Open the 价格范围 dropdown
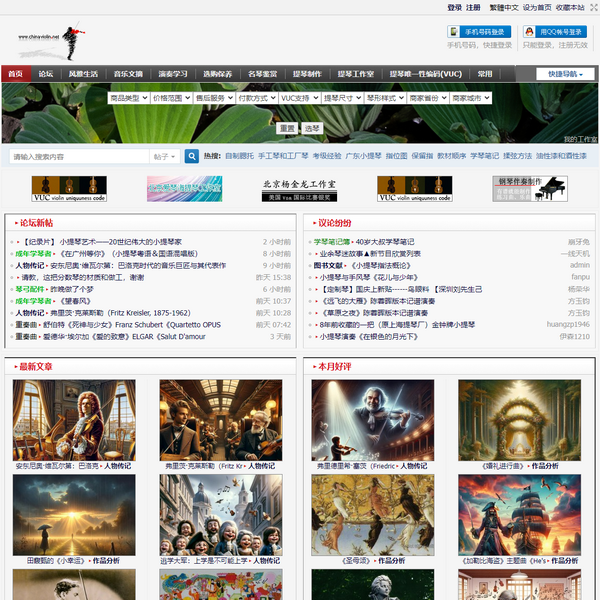 171,99
